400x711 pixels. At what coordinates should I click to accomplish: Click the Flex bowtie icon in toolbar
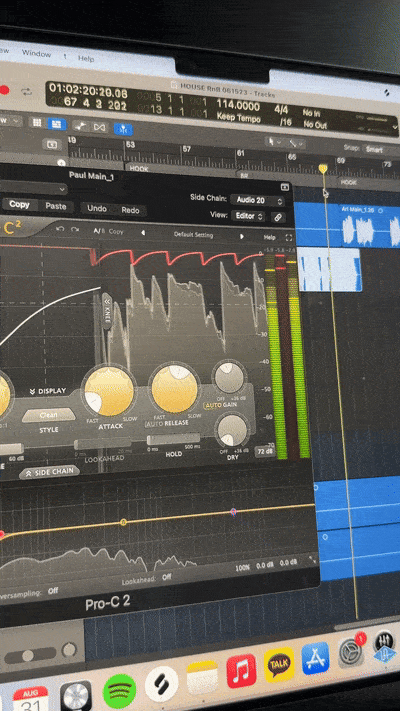click(99, 127)
